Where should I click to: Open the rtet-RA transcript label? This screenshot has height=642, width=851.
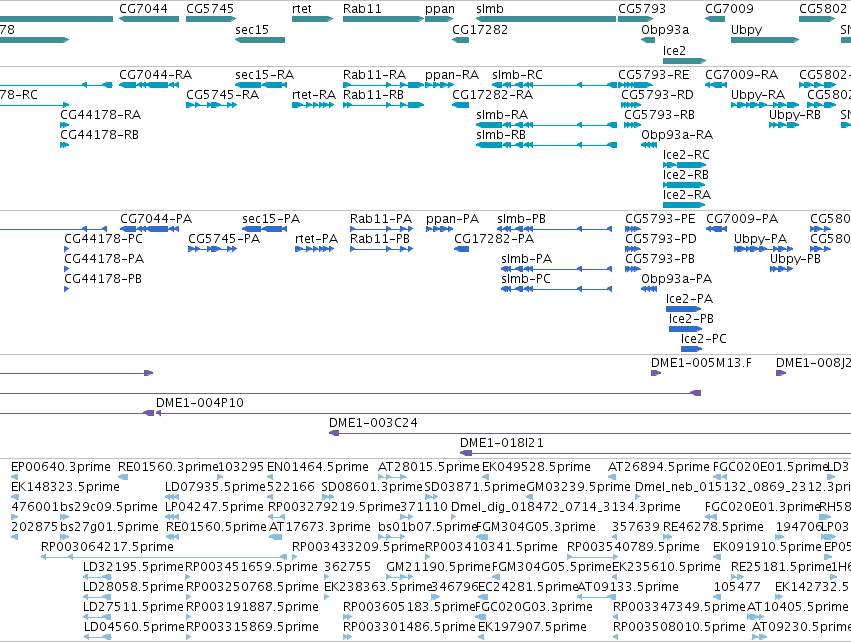(x=314, y=94)
